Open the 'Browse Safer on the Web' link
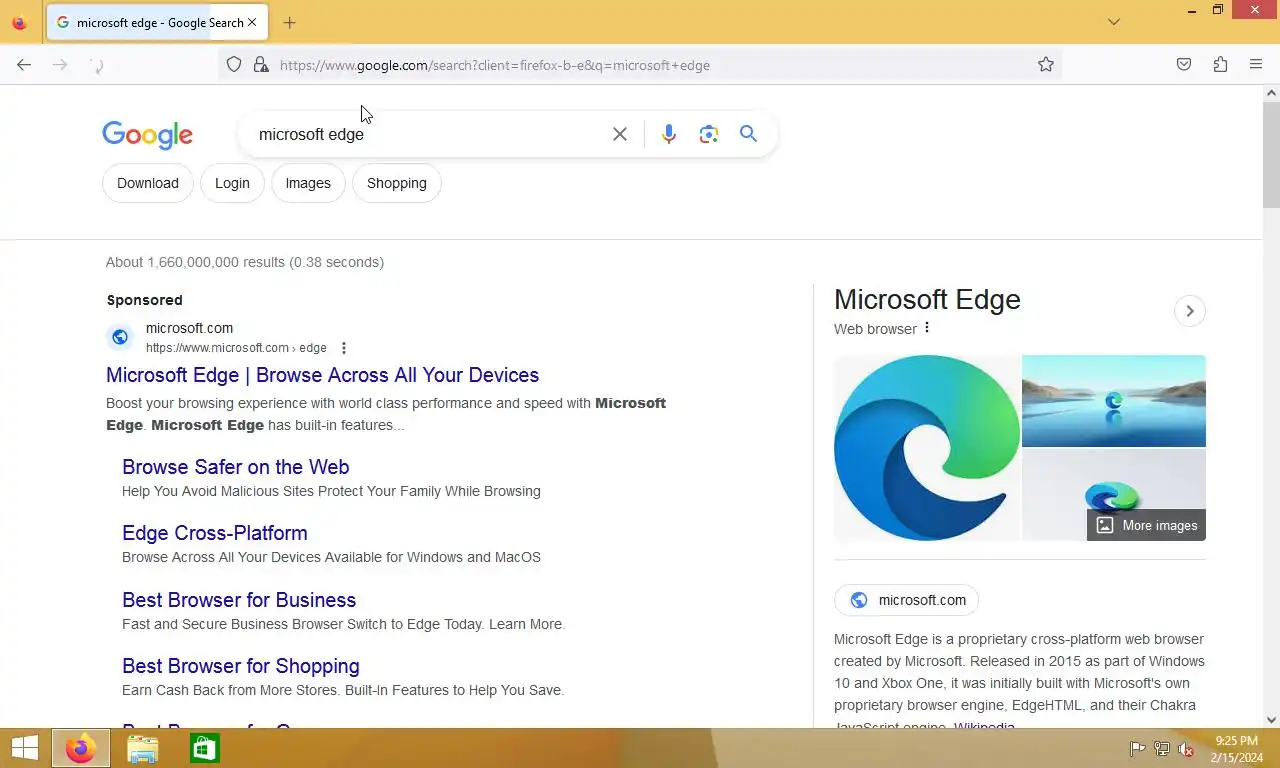The width and height of the screenshot is (1280, 768). pos(236,467)
